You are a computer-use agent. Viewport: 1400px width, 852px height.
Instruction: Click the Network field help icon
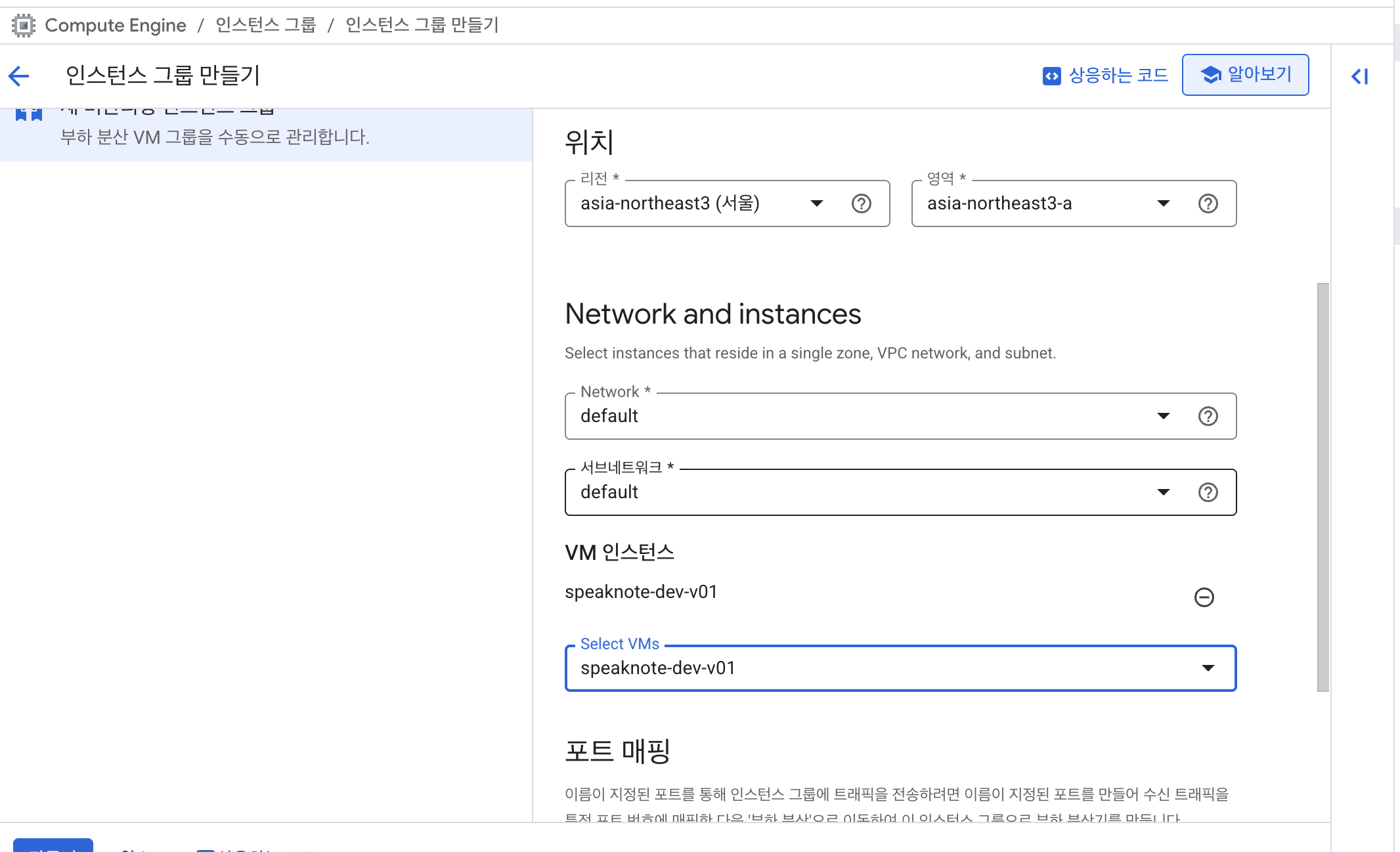pos(1208,416)
